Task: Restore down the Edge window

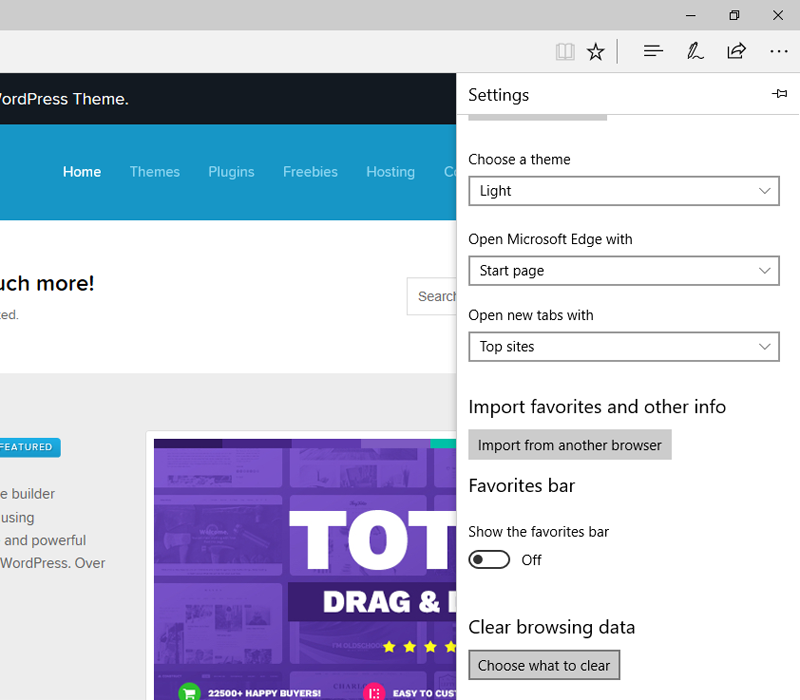Action: coord(734,15)
